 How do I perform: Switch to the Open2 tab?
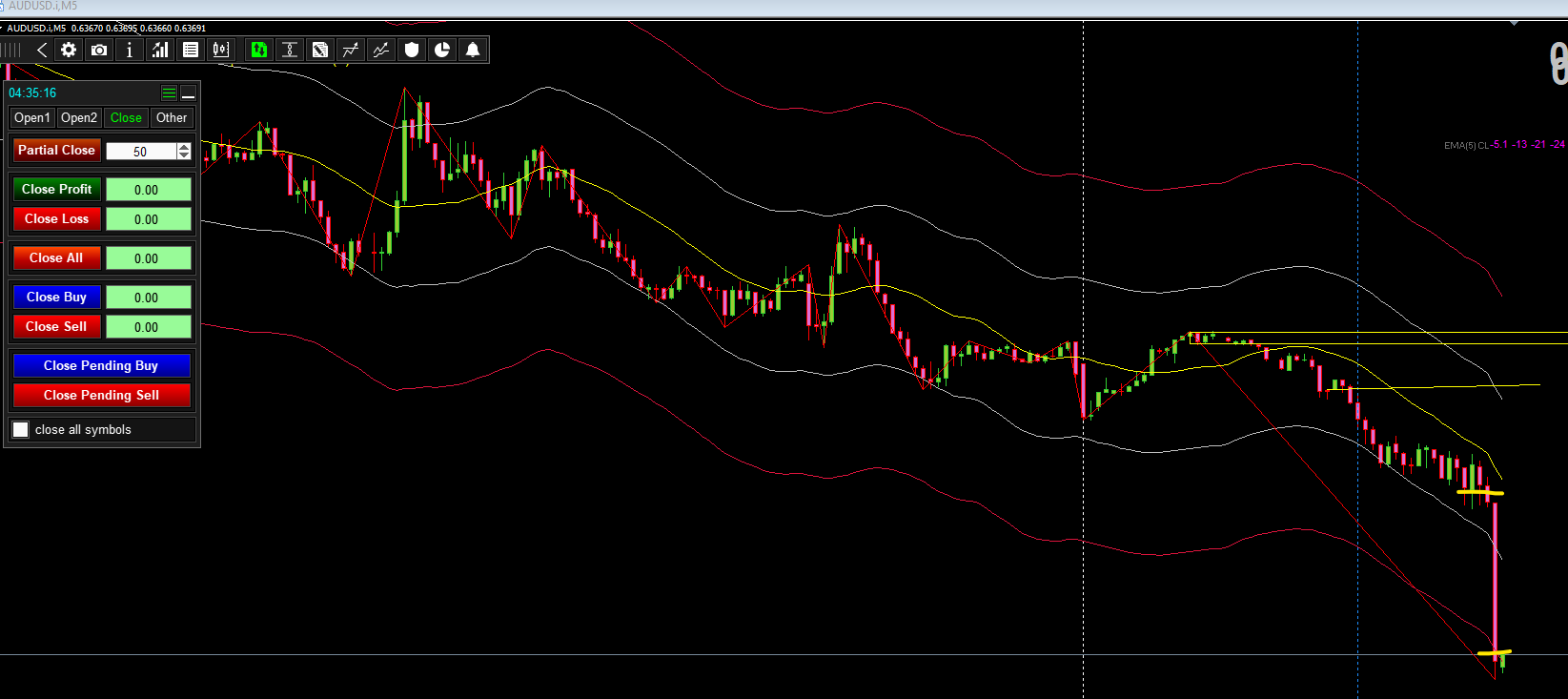(x=79, y=117)
